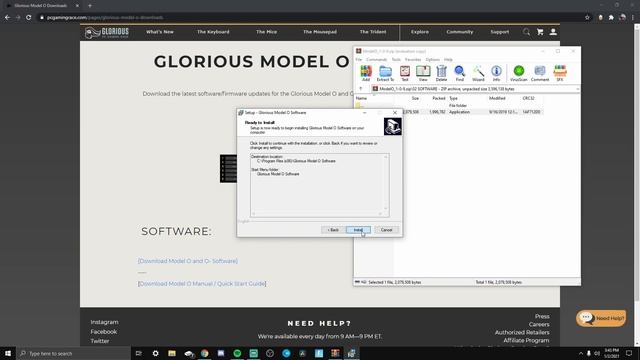
Task: Click the View icon in WinRAR toolbar
Action: (x=423, y=73)
